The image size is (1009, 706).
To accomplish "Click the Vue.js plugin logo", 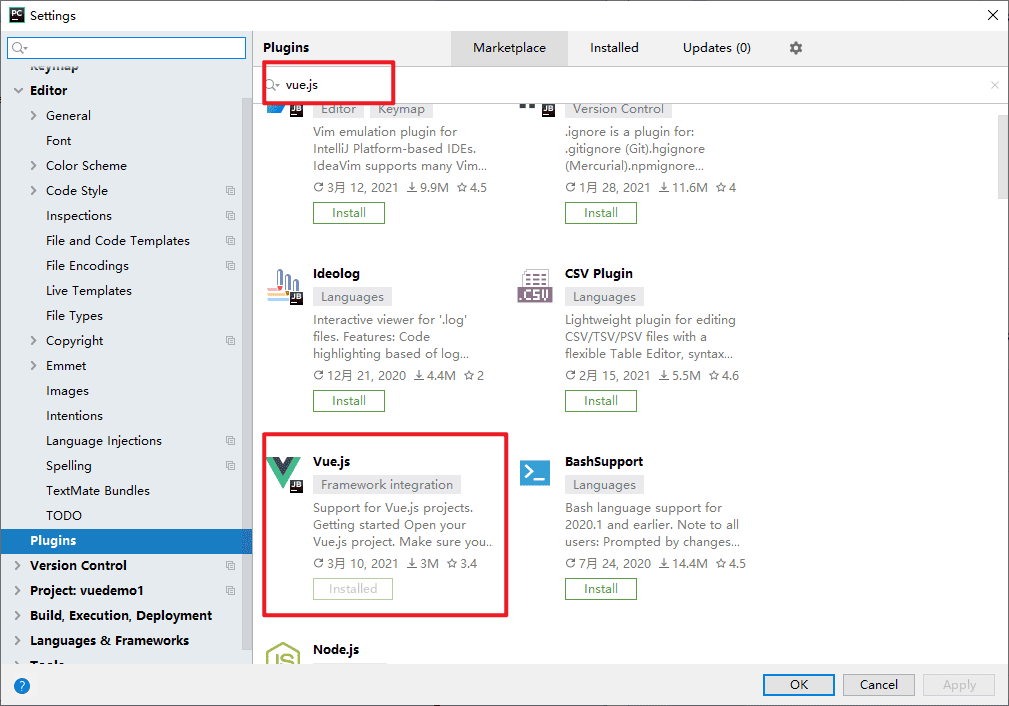I will (x=284, y=473).
